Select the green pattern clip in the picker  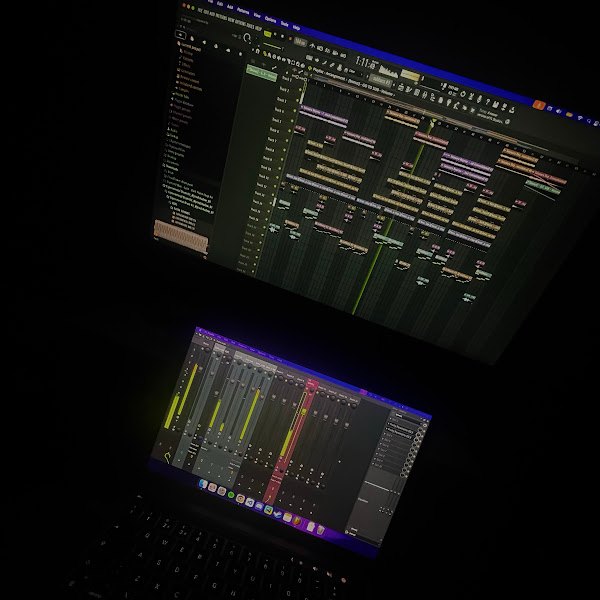pos(262,73)
